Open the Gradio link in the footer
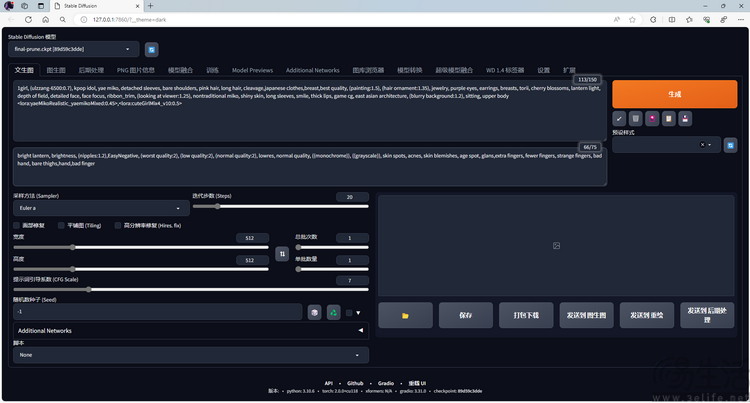This screenshot has width=750, height=403. click(x=386, y=383)
